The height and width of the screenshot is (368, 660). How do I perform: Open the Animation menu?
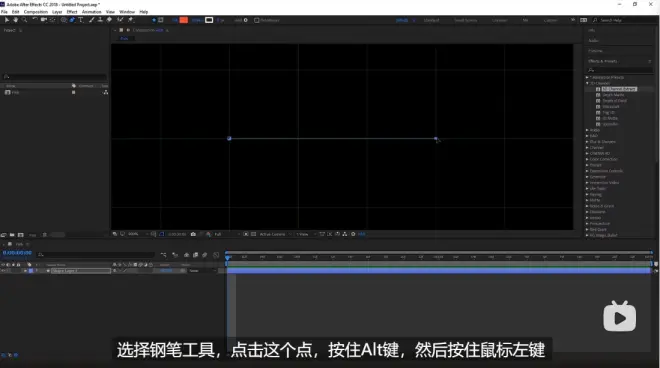(92, 12)
